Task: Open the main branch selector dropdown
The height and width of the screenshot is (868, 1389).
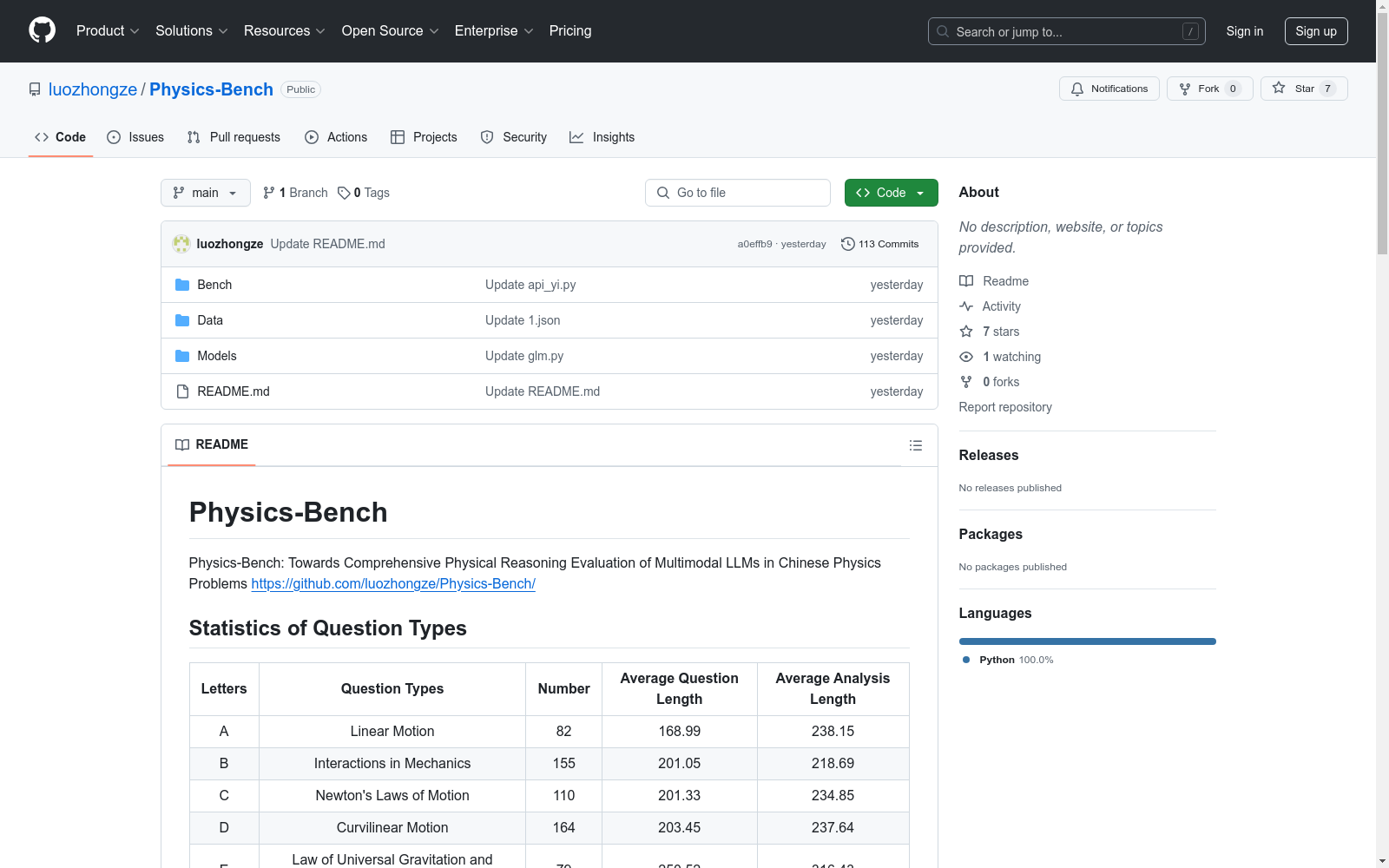Action: 206,193
